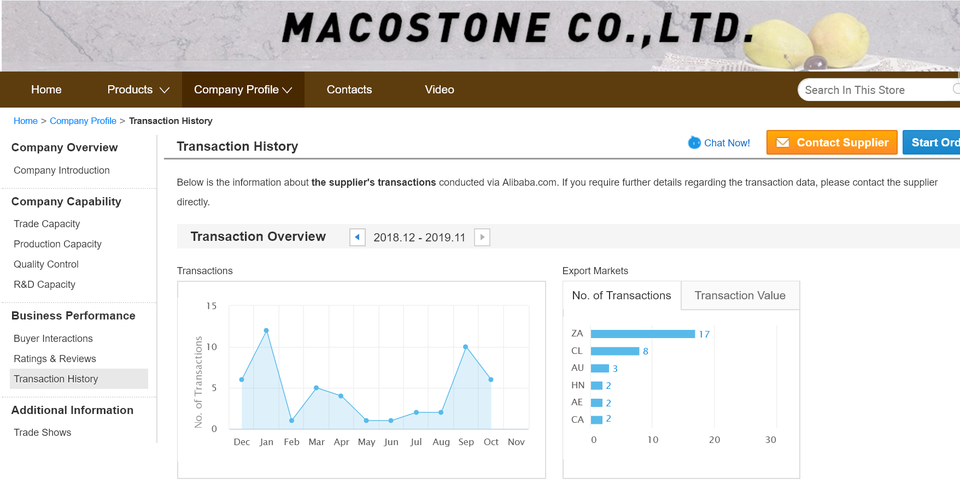
Task: Go to next transaction period arrow
Action: [x=482, y=237]
